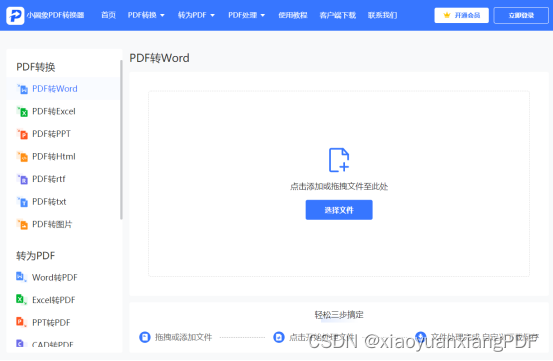Click the step one drag-or-add file icon
This screenshot has height=361, width=553.
(145, 337)
